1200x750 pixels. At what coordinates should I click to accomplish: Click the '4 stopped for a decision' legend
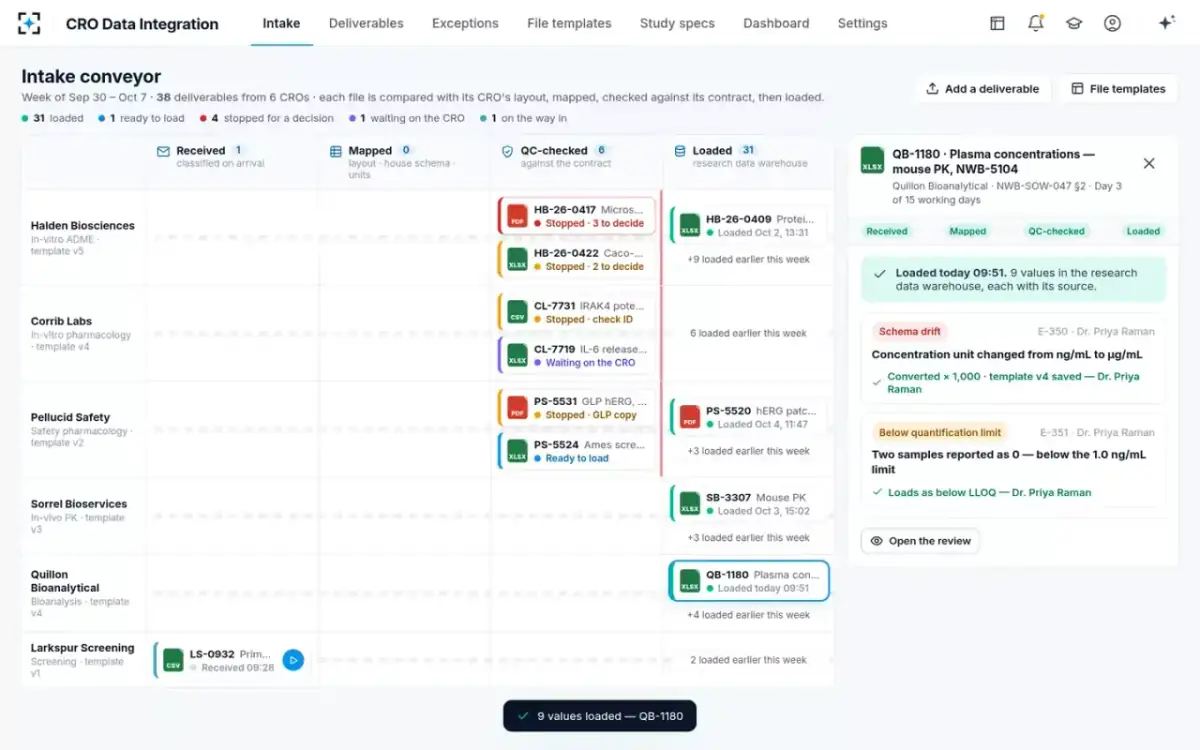[266, 118]
